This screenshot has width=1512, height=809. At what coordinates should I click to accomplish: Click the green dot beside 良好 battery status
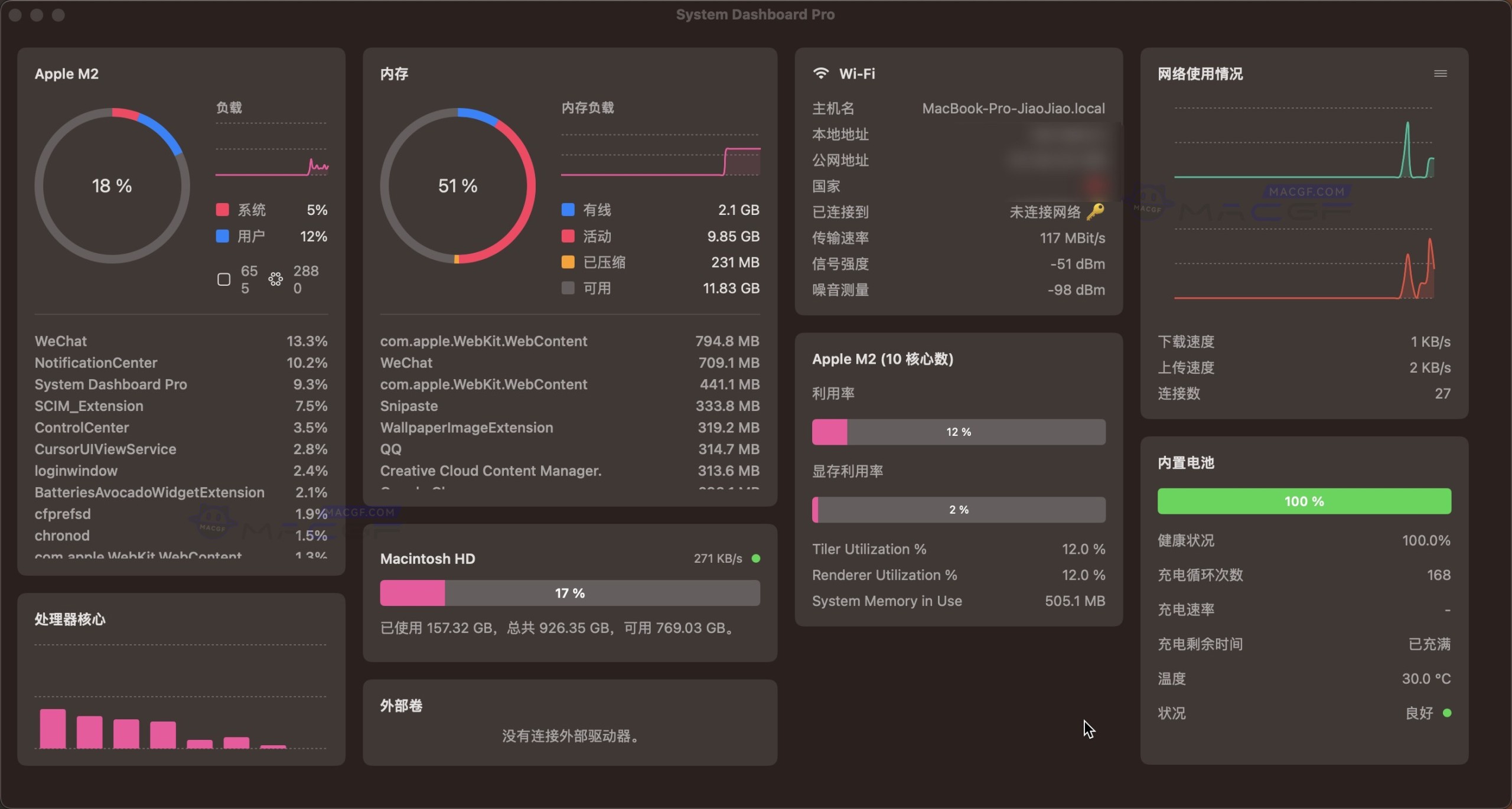point(1447,713)
